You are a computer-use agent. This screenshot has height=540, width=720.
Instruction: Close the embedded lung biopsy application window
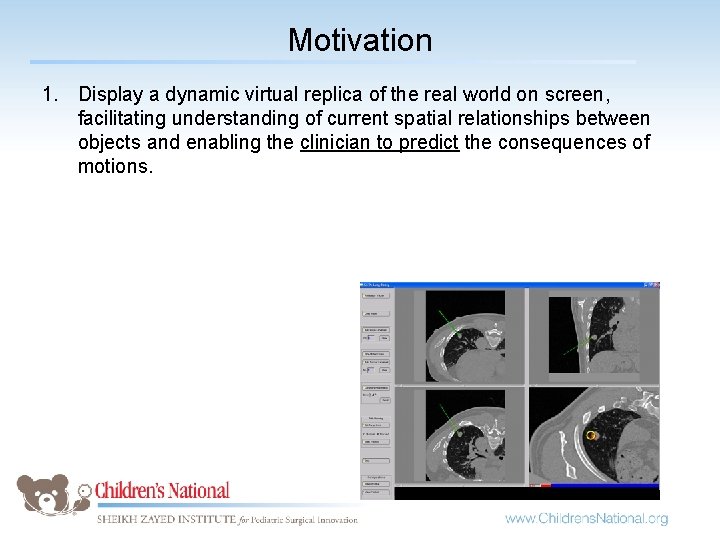point(657,285)
